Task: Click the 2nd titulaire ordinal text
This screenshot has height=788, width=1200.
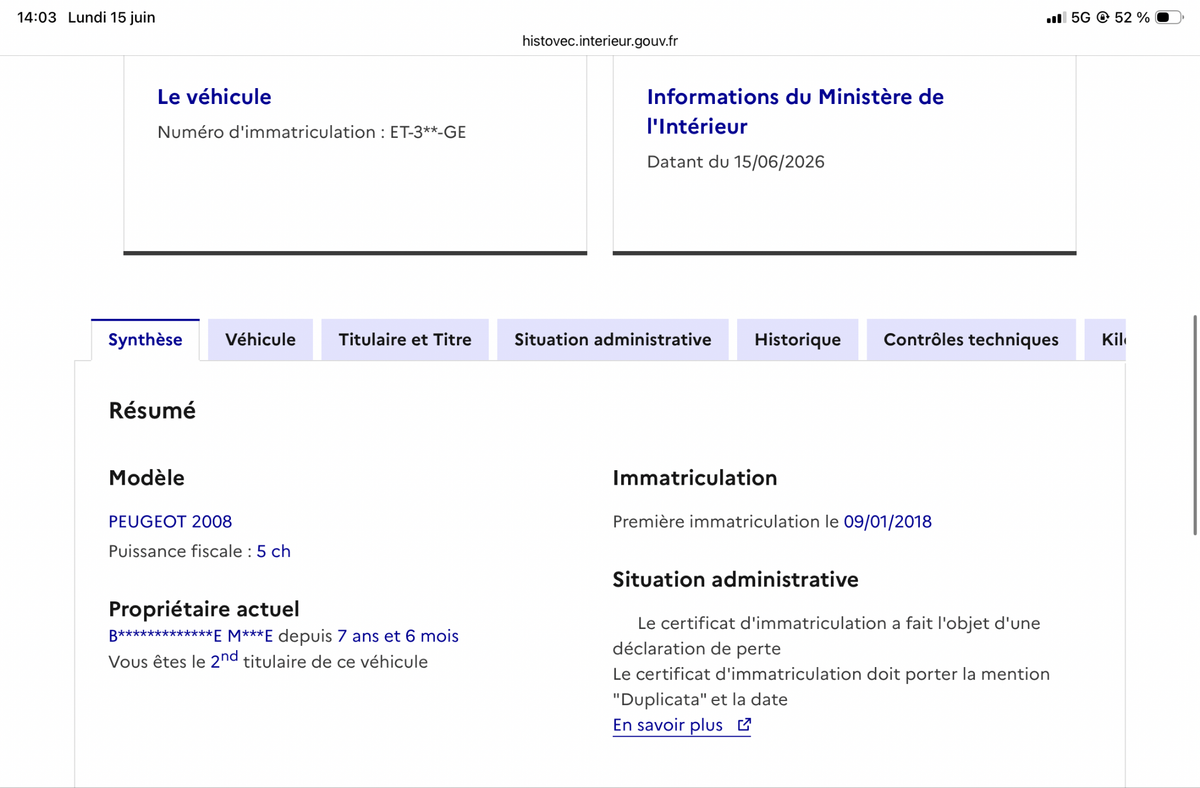Action: point(224,660)
